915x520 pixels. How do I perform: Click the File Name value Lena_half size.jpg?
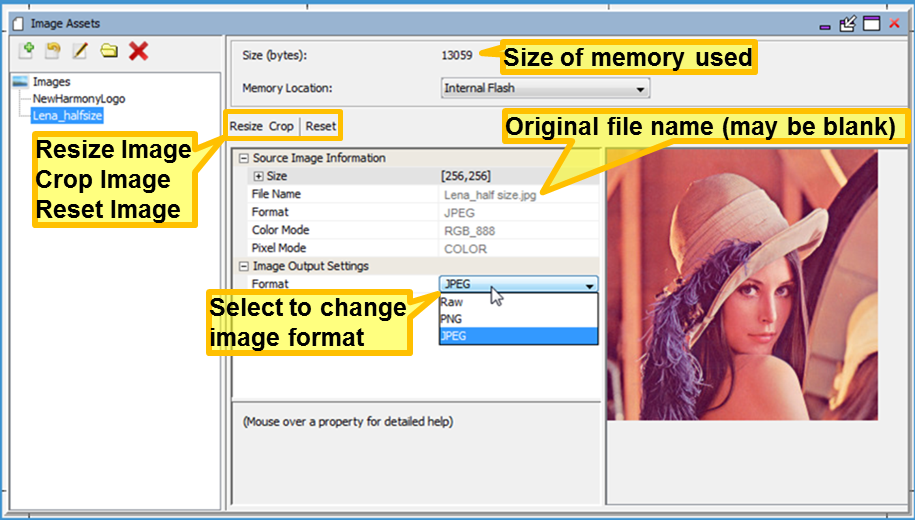tap(490, 196)
